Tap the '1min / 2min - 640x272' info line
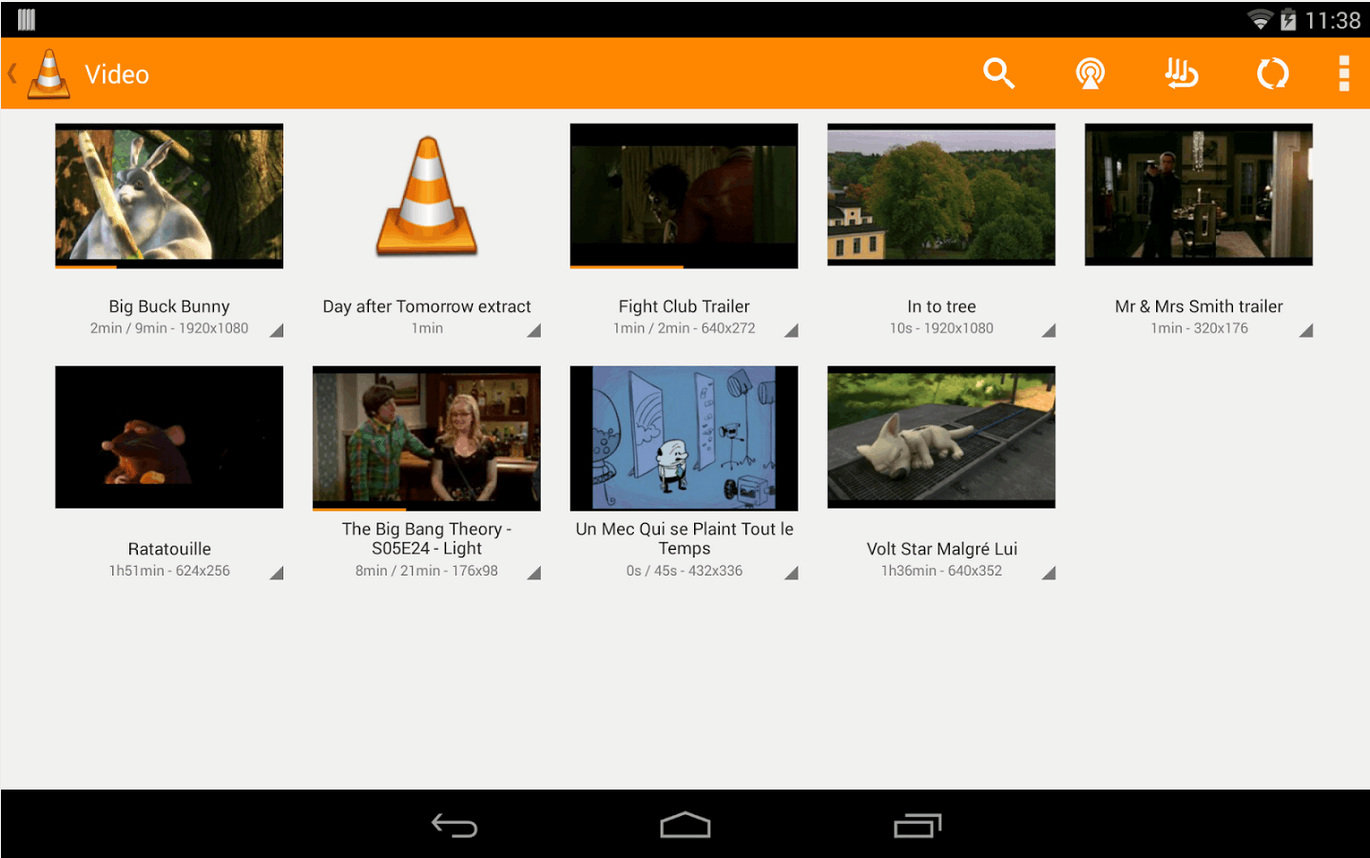The height and width of the screenshot is (858, 1370). point(684,328)
